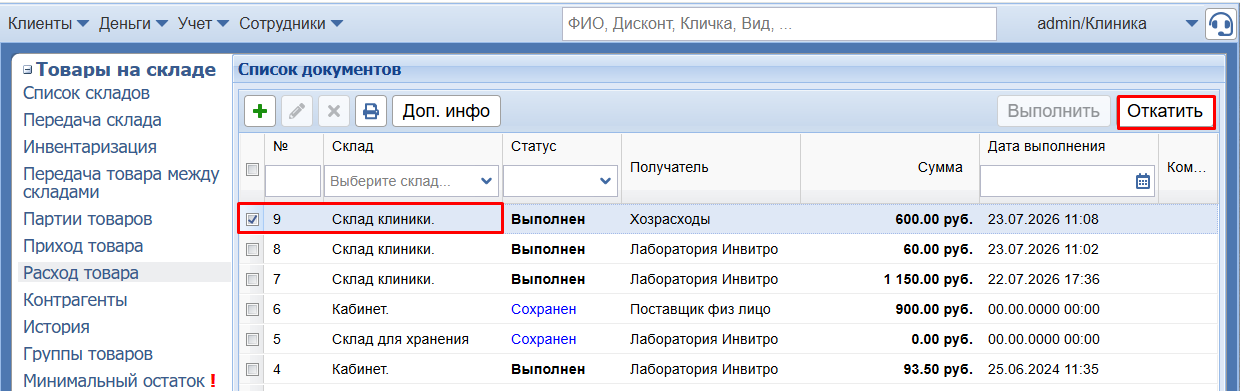Open История in sidebar
1240x391 pixels.
[56, 327]
